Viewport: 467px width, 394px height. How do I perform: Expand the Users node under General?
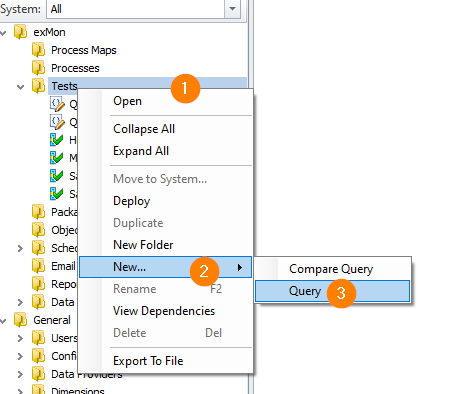(20, 339)
